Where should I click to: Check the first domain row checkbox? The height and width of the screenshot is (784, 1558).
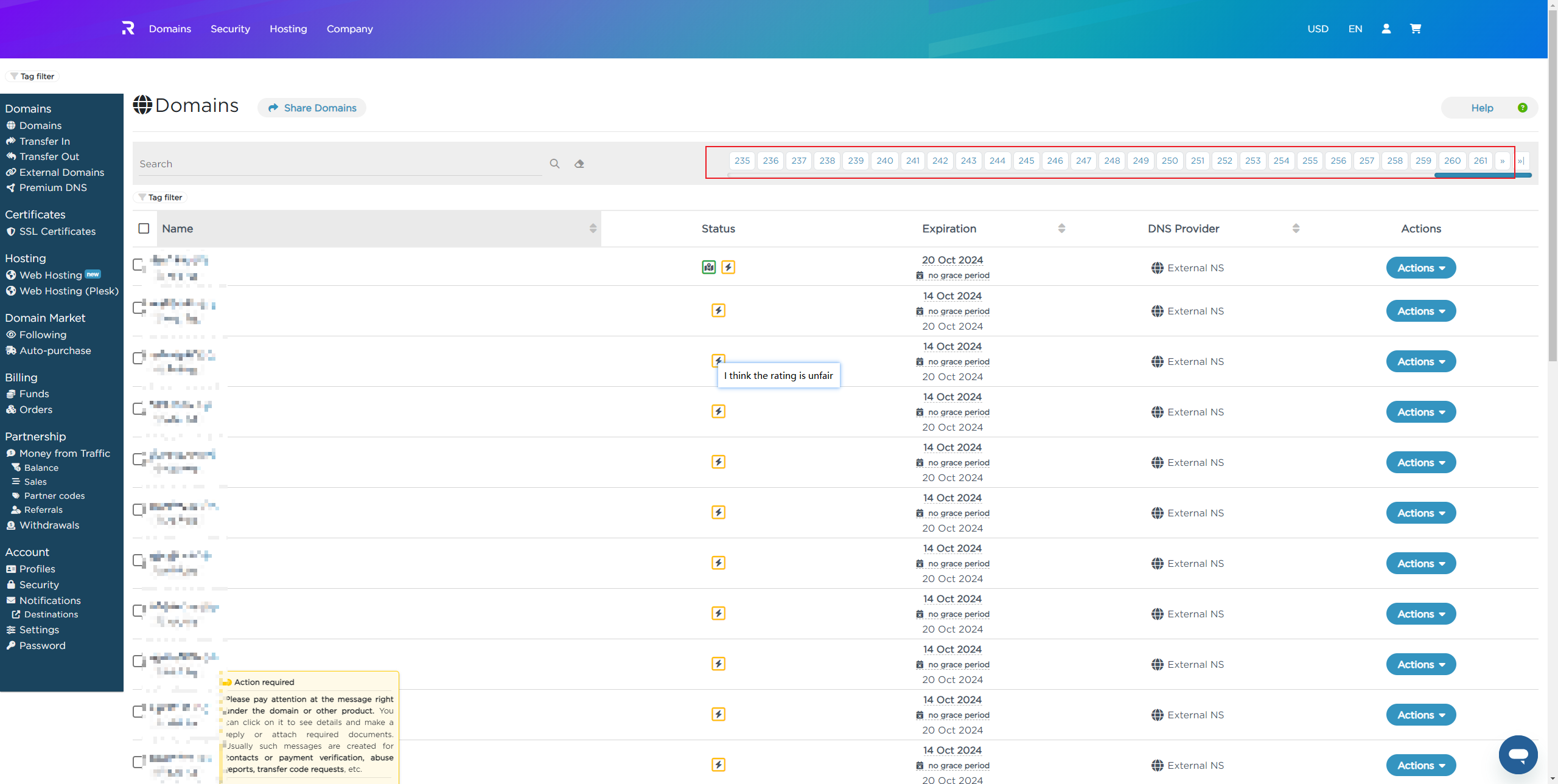coord(139,265)
